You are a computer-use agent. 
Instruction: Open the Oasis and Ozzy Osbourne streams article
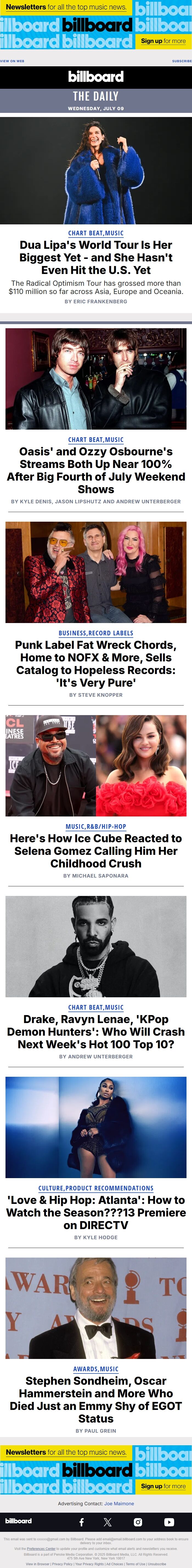[x=96, y=470]
